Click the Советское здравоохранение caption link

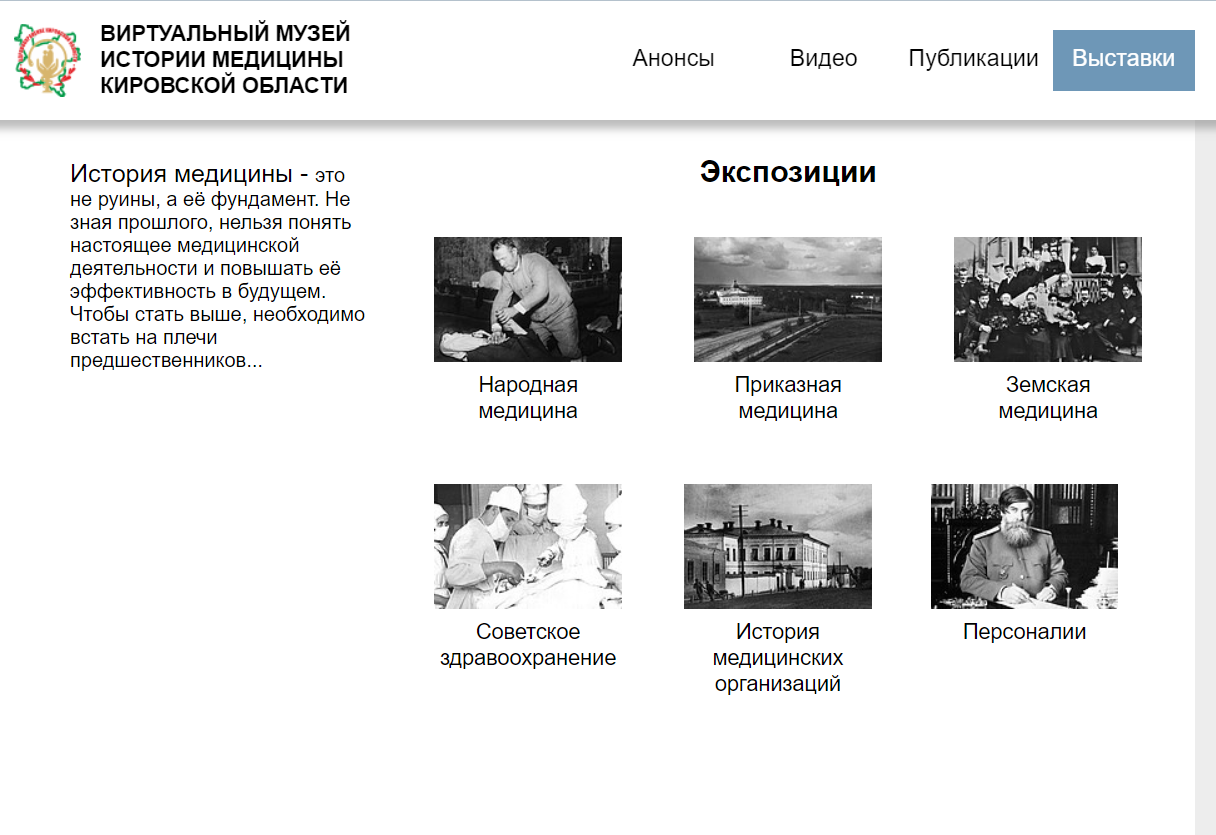tap(528, 645)
